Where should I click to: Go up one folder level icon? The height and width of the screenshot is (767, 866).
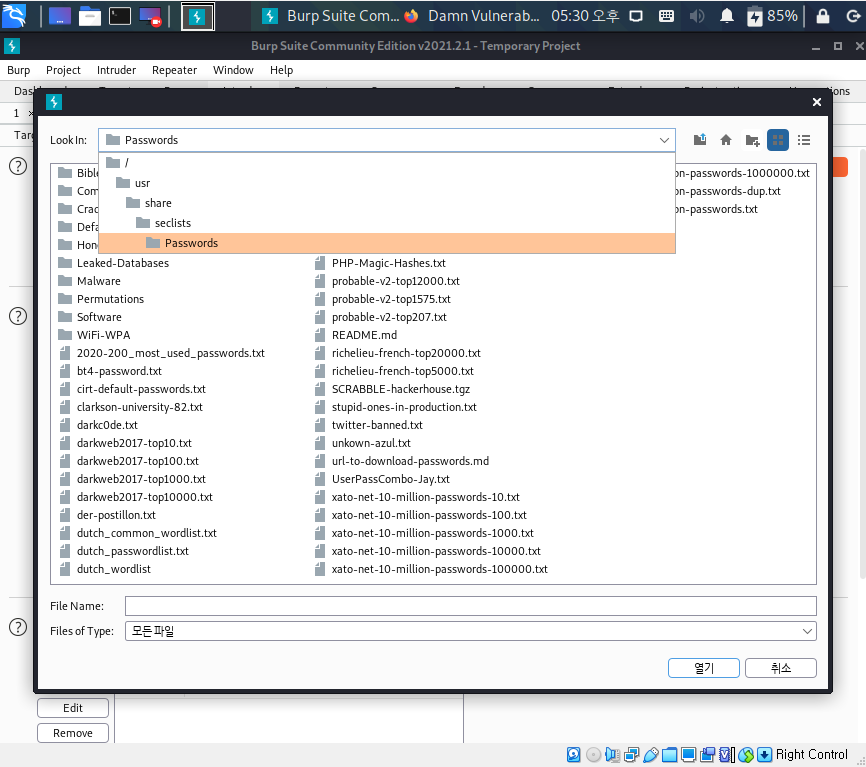click(700, 140)
